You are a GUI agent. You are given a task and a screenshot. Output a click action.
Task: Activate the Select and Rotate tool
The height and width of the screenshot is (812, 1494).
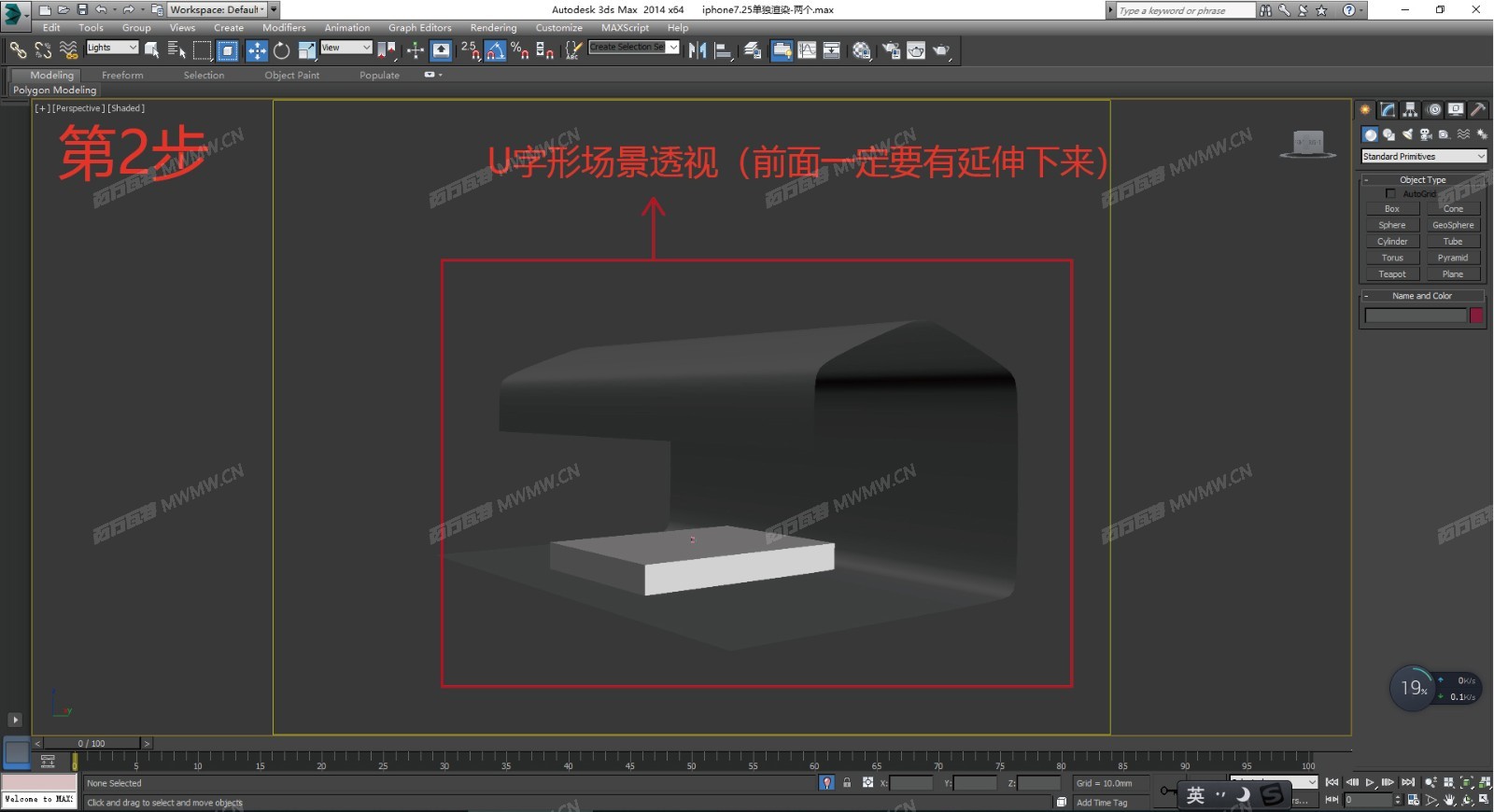tap(281, 50)
